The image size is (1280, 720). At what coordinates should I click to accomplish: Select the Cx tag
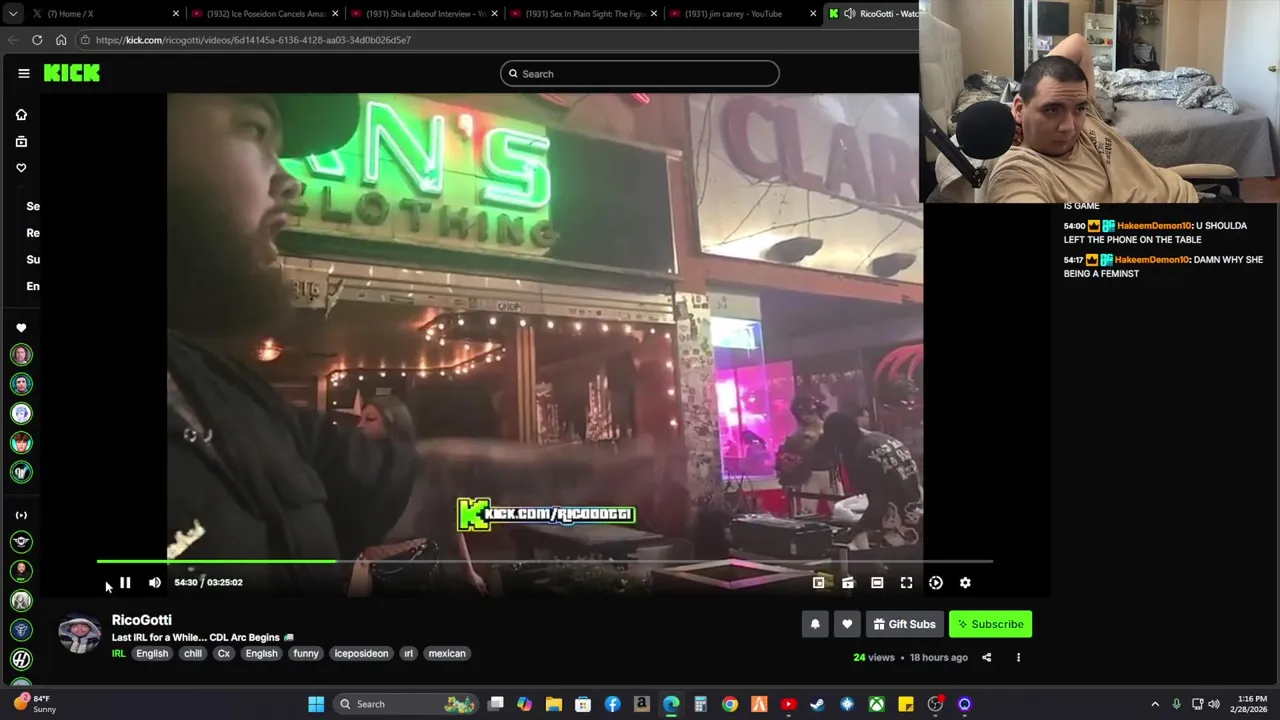[224, 653]
